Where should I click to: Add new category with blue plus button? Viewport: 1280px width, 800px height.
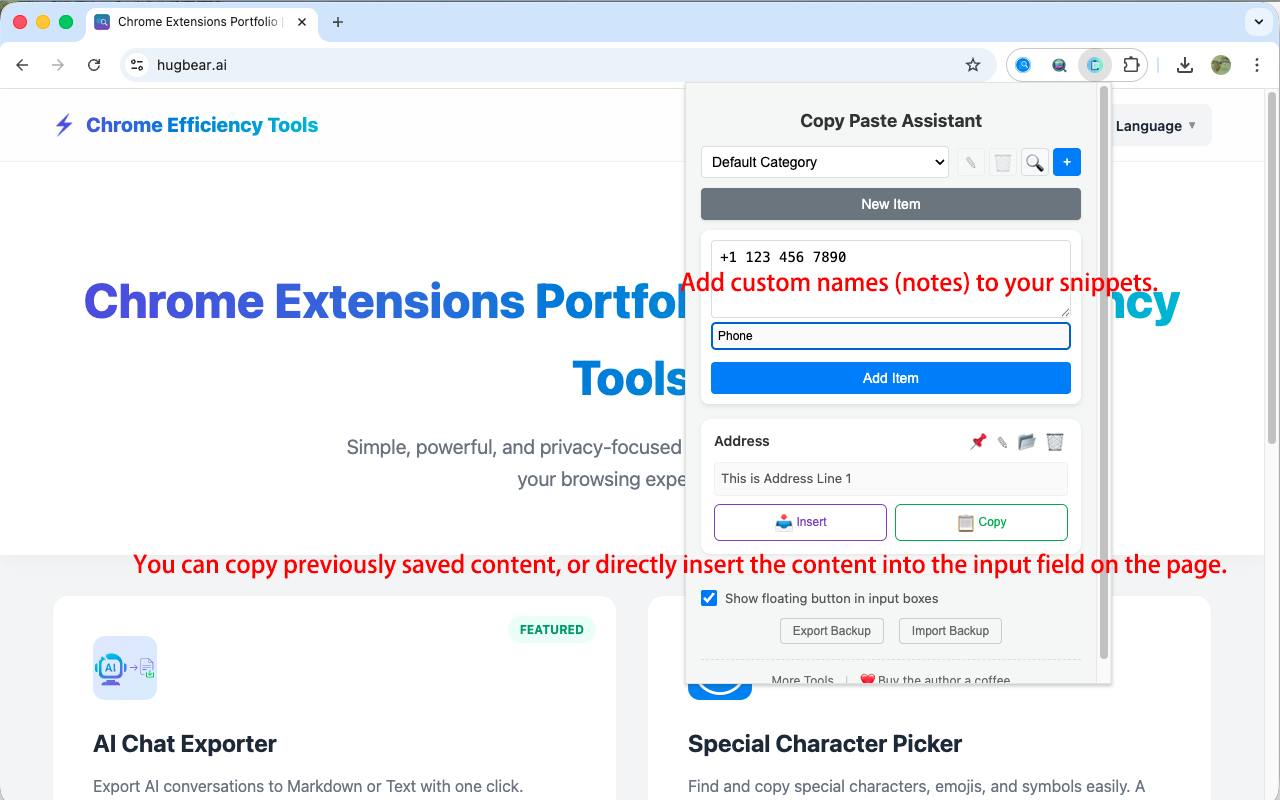pos(1067,162)
